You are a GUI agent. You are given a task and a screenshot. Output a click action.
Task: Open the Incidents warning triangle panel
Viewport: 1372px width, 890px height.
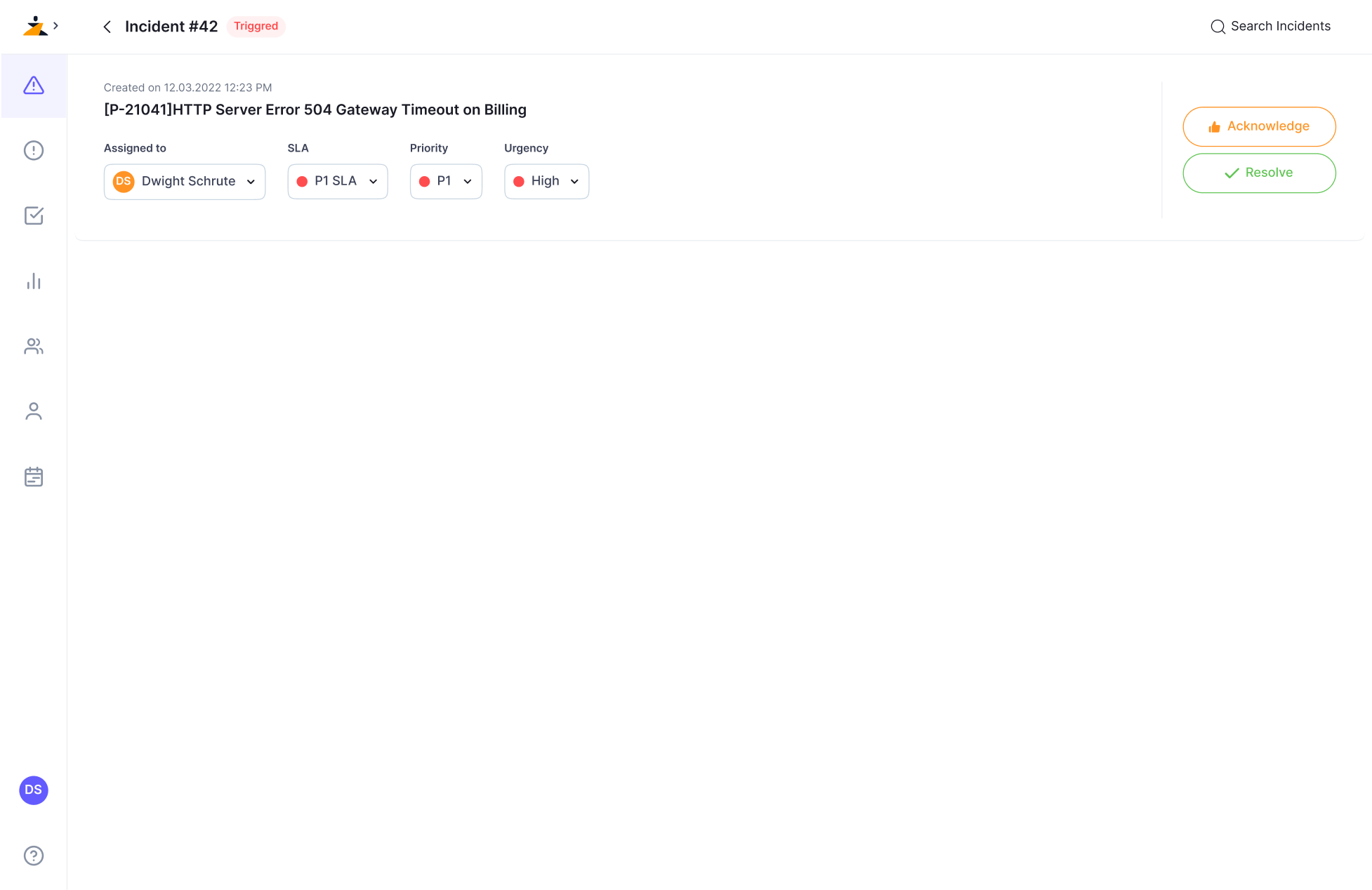[33, 86]
